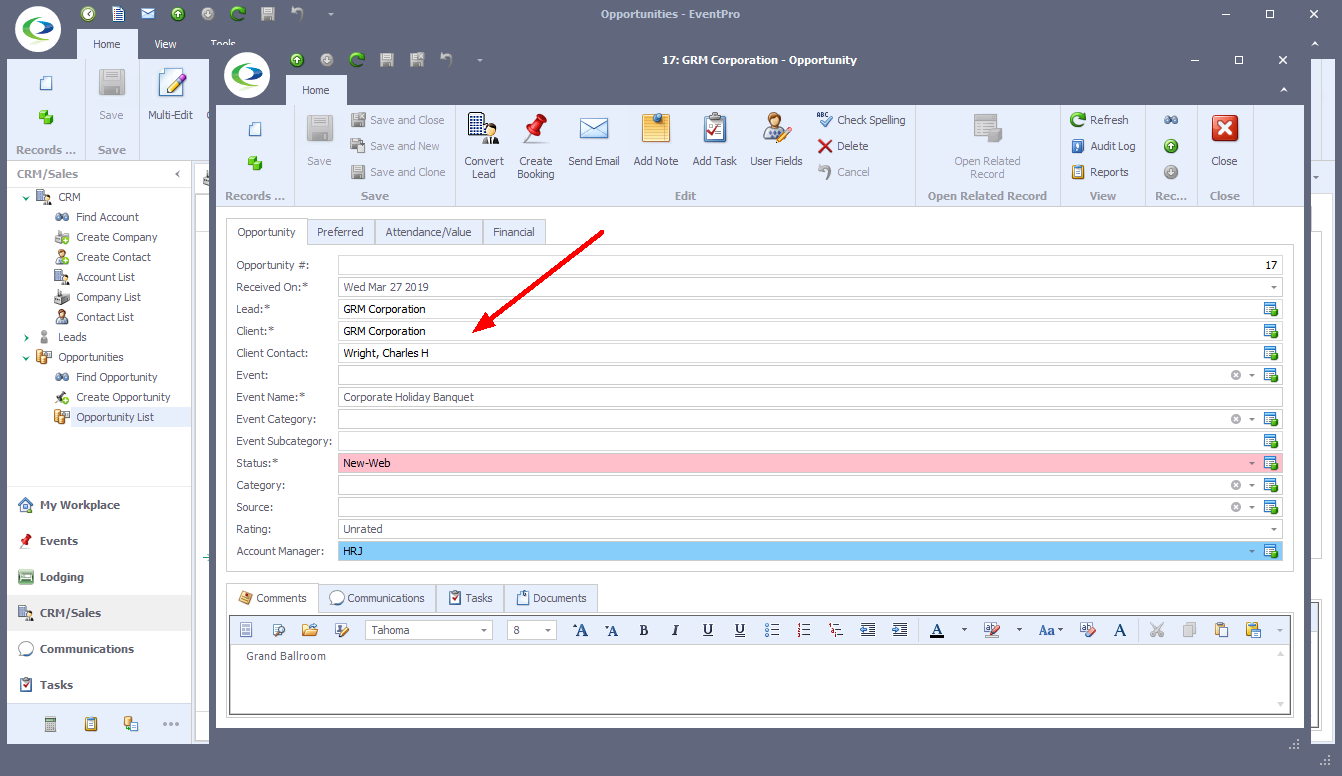Open the font color dropdown arrow

964,630
